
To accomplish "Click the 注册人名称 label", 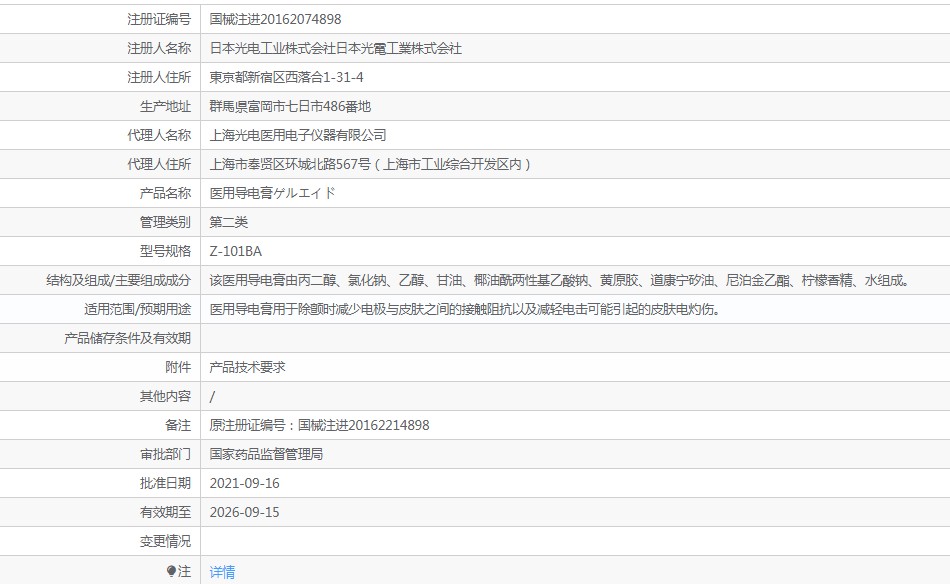I will click(159, 48).
